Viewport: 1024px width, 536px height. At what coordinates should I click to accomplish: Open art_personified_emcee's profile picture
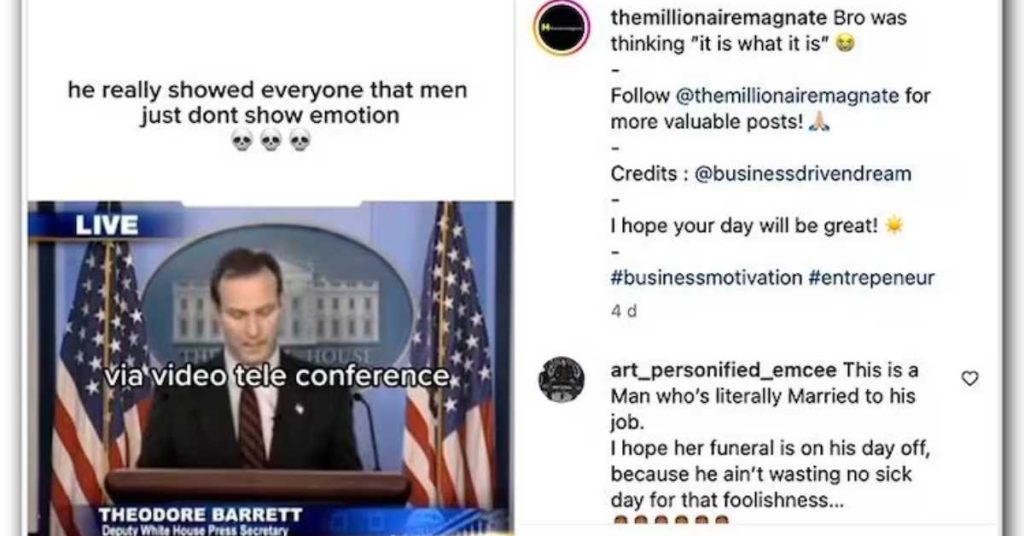(561, 379)
